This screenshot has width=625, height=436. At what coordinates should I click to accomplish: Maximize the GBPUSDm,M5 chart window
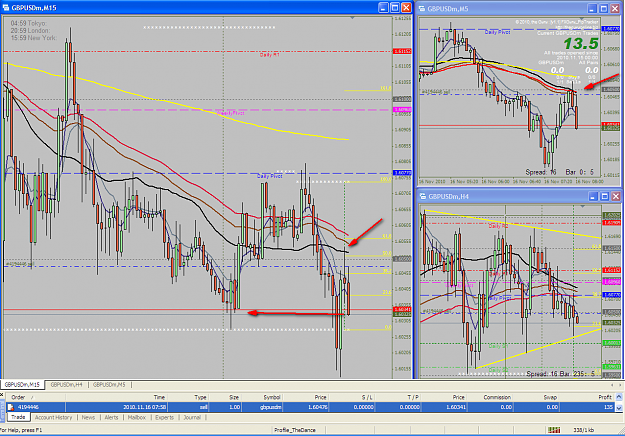point(603,8)
